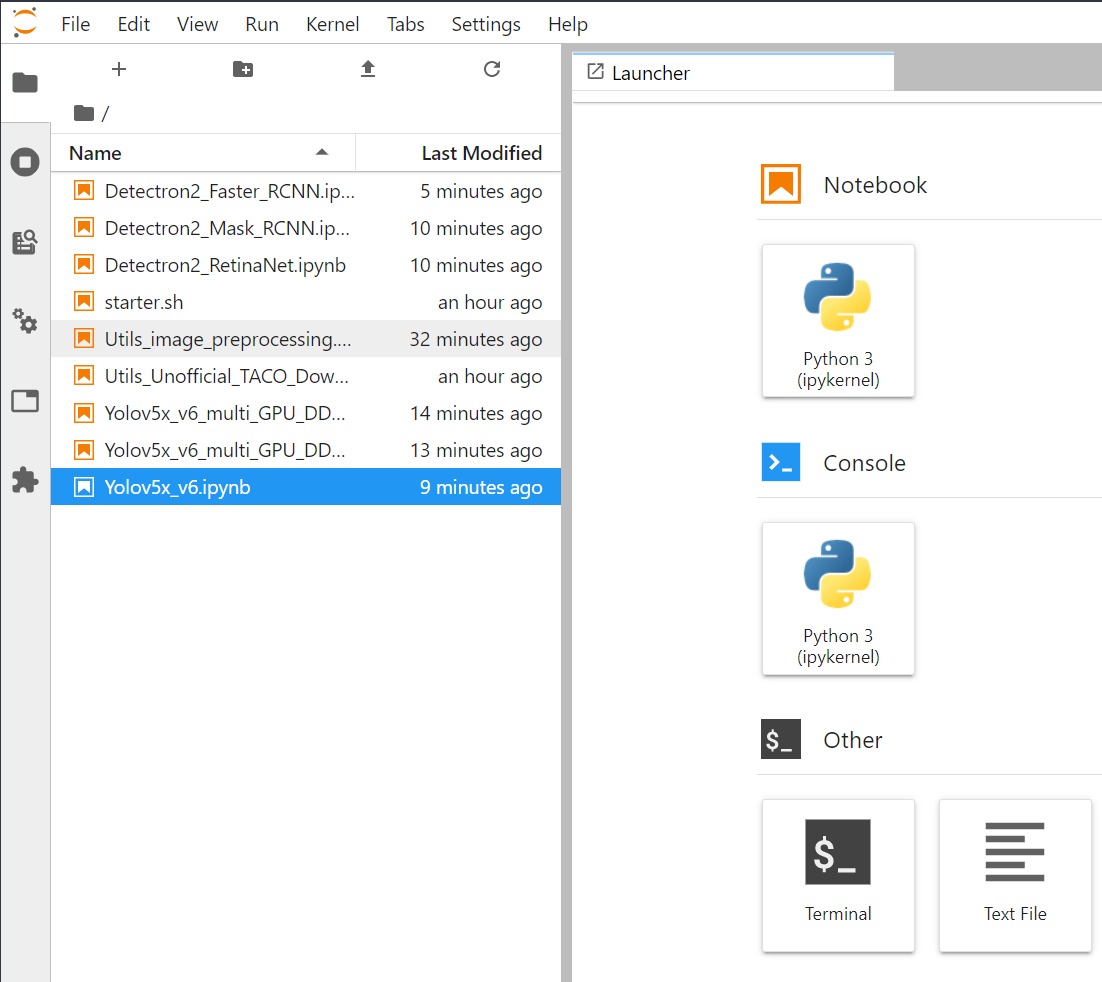Sort files by Name column header
The height and width of the screenshot is (982, 1102).
(203, 153)
